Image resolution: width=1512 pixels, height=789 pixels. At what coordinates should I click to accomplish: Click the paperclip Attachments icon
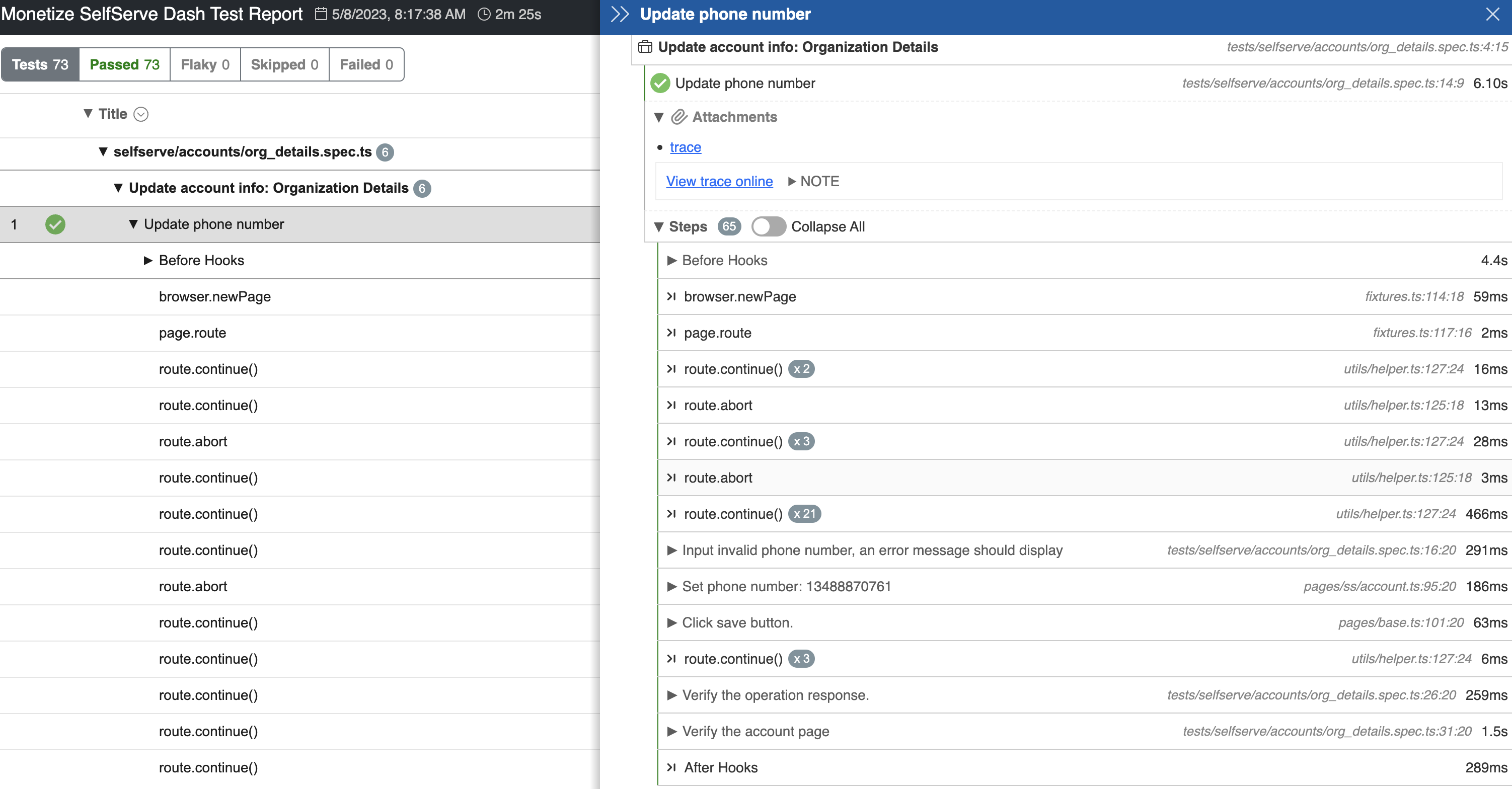tap(678, 117)
